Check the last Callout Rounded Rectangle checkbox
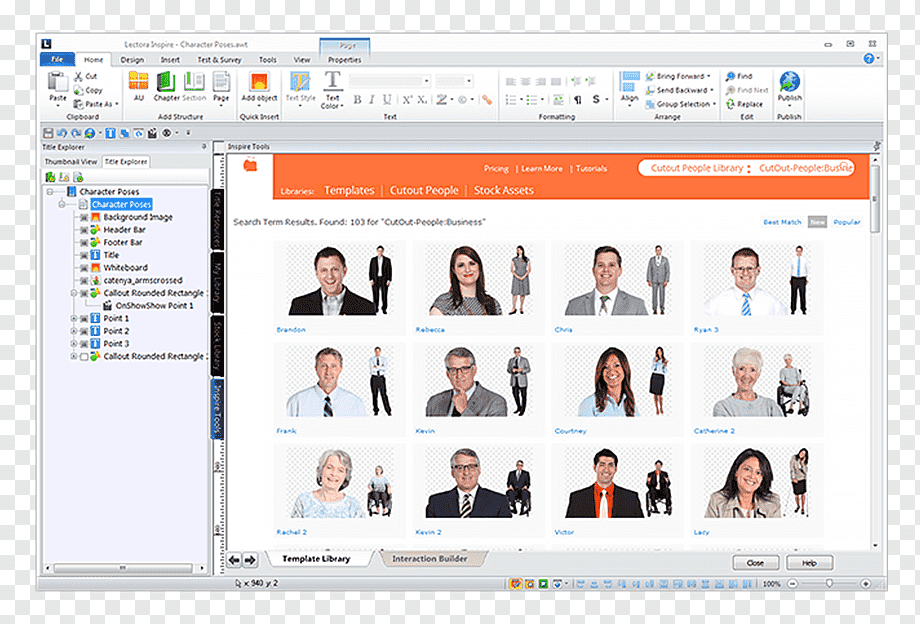The image size is (920, 624). click(x=84, y=357)
